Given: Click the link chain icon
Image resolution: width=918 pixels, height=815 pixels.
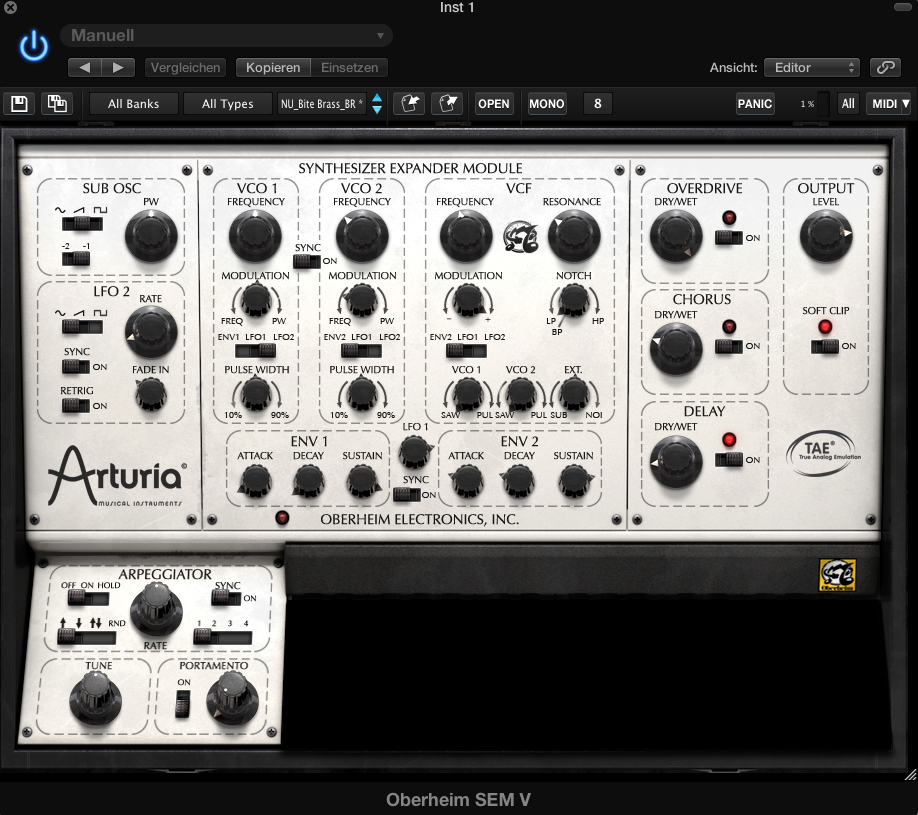Looking at the screenshot, I should 885,67.
